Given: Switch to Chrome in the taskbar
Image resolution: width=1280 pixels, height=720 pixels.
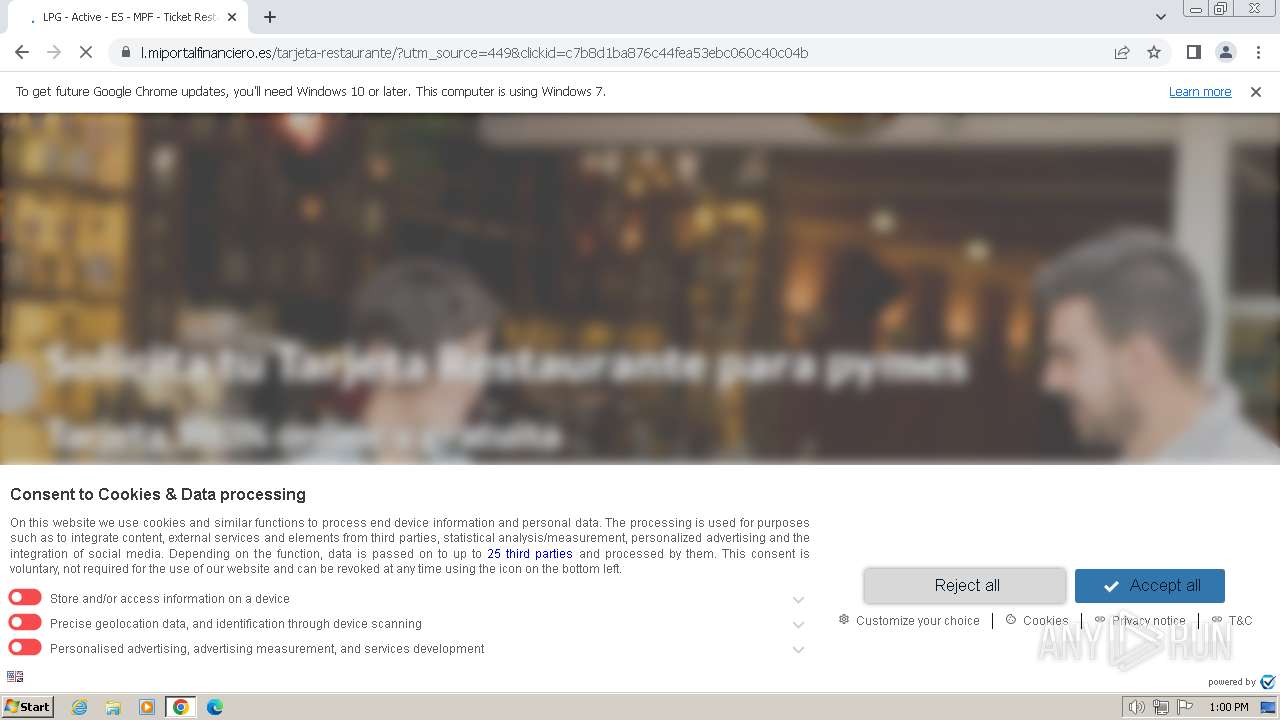Looking at the screenshot, I should [181, 707].
